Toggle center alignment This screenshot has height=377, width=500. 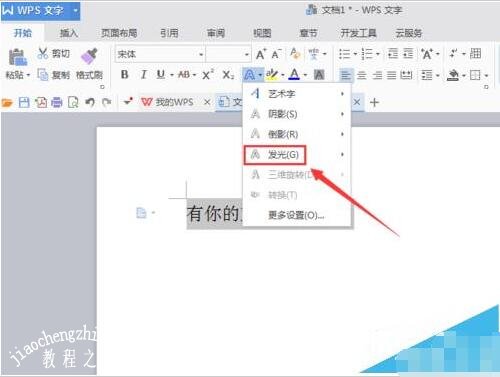pyautogui.click(x=362, y=75)
